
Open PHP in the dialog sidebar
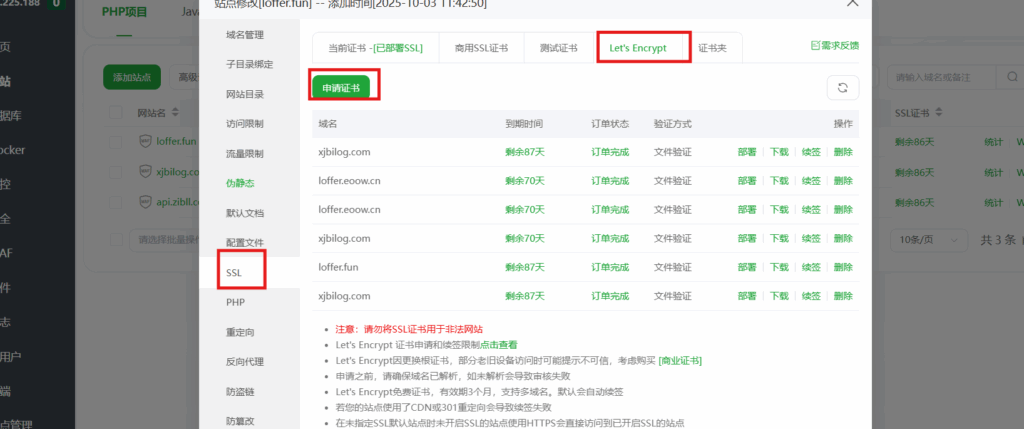[235, 303]
